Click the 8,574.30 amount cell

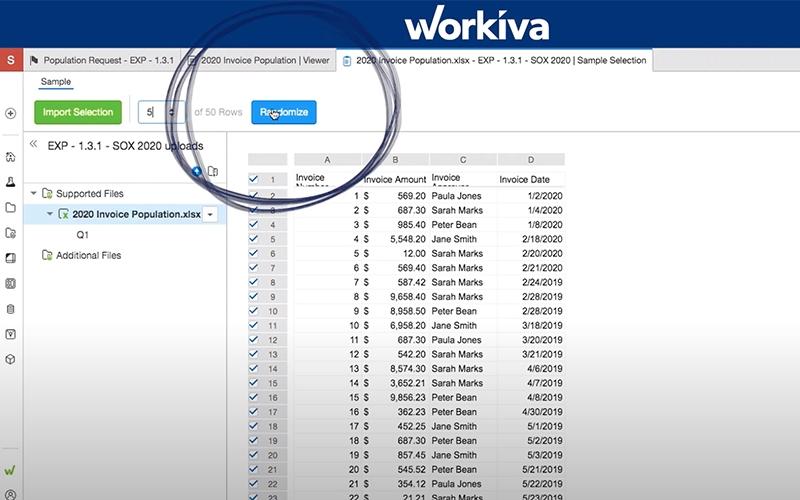click(395, 368)
